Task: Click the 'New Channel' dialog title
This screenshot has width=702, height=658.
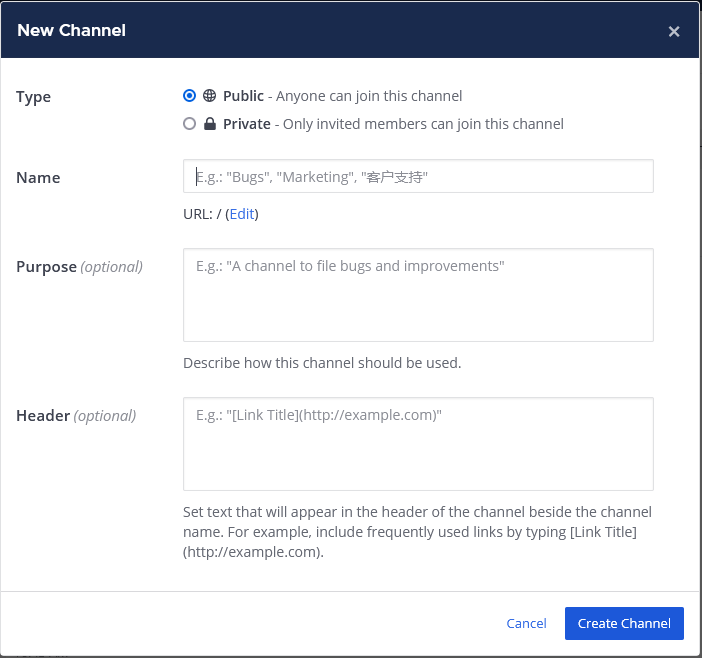Action: point(72,30)
